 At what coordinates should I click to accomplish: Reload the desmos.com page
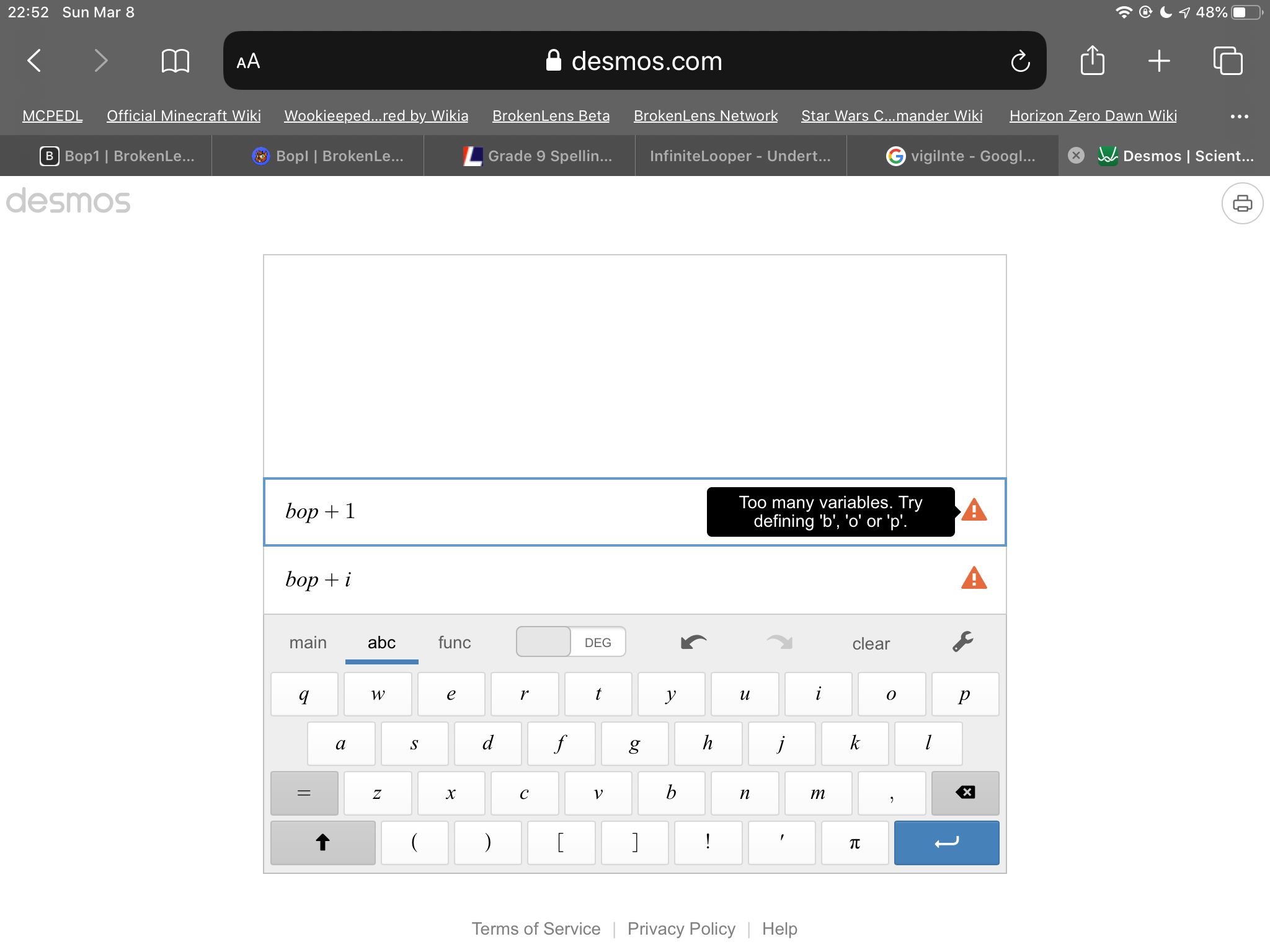1020,61
